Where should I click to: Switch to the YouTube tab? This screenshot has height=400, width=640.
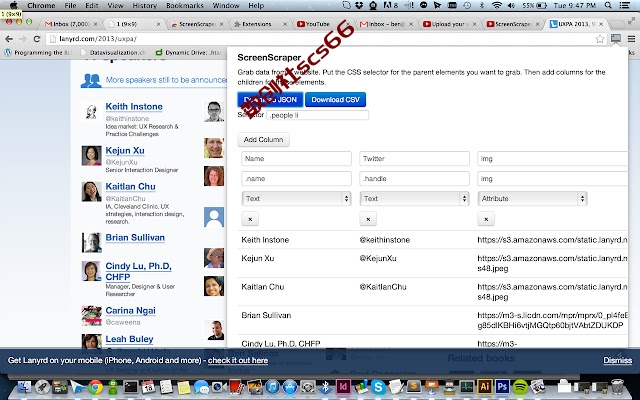(320, 24)
